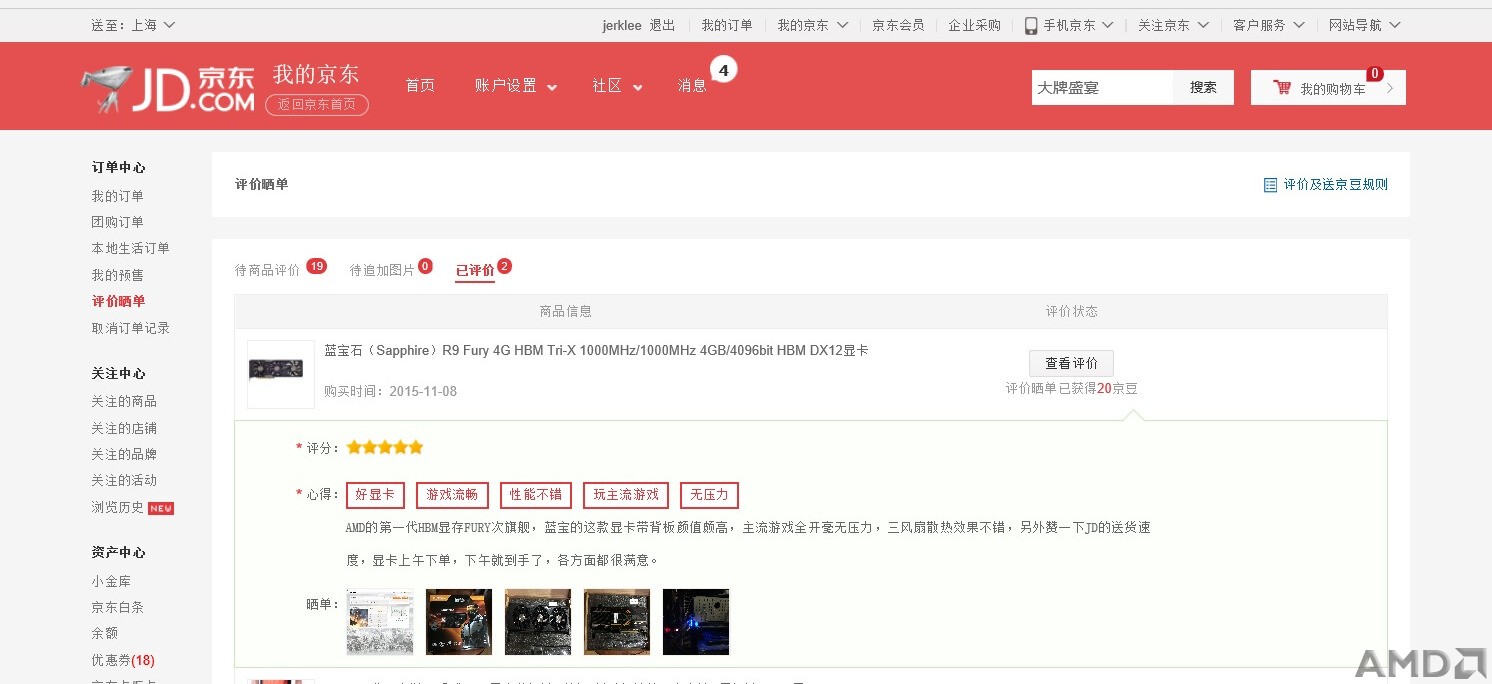The width and height of the screenshot is (1492, 684).
Task: Click the 查看评价 button
Action: tap(1071, 363)
